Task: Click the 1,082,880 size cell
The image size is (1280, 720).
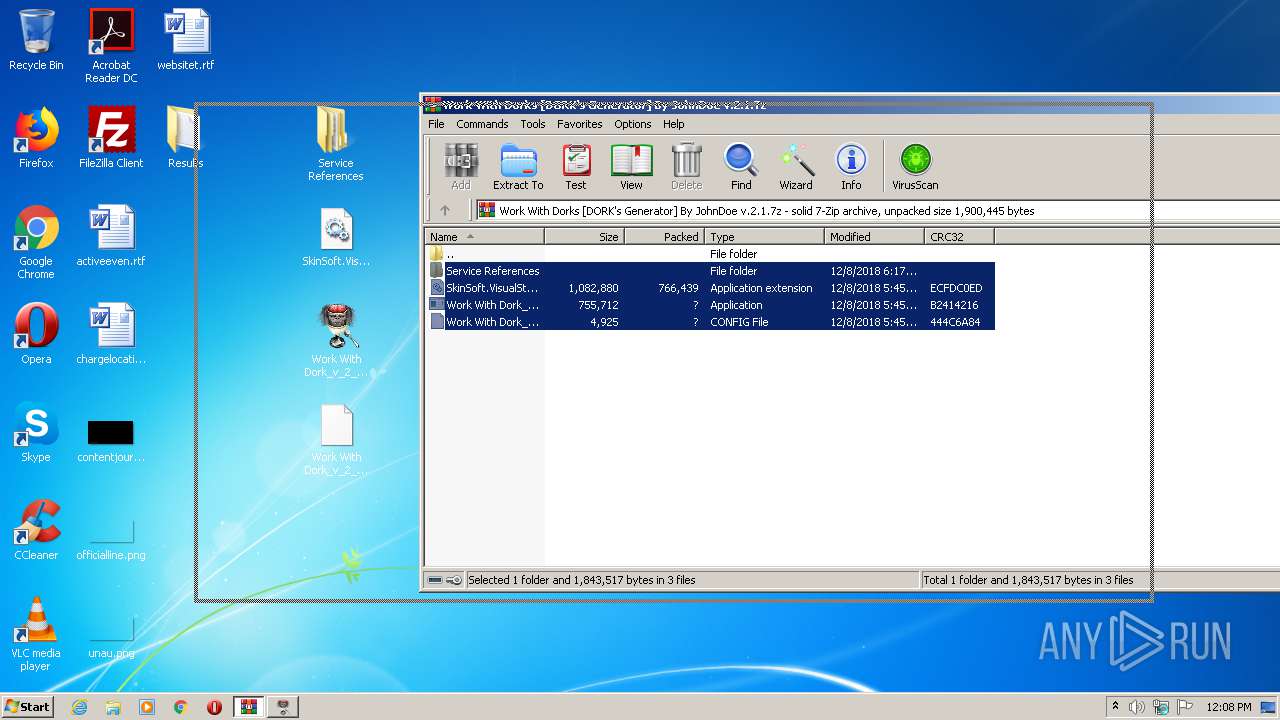Action: coord(593,288)
